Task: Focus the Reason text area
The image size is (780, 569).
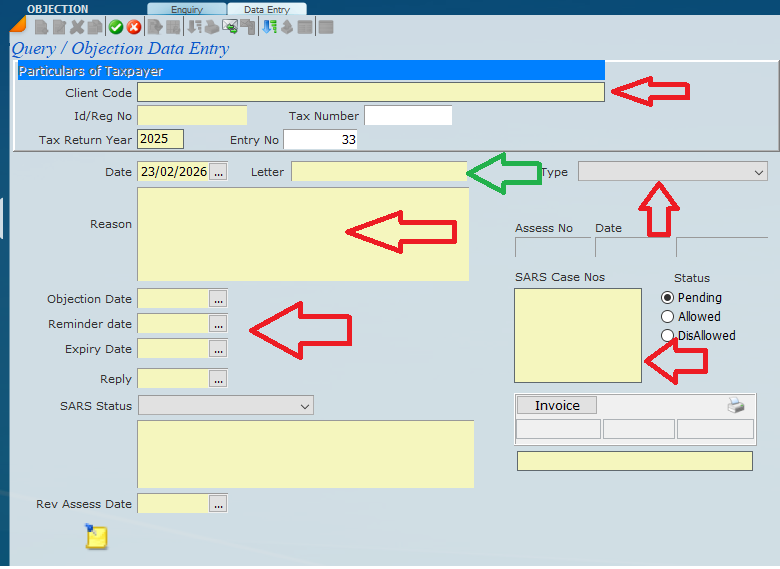Action: 303,234
